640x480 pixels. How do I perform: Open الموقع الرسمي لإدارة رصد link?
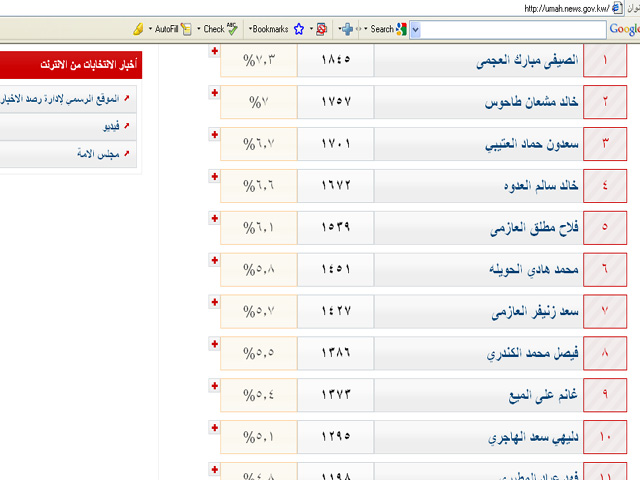[63, 99]
